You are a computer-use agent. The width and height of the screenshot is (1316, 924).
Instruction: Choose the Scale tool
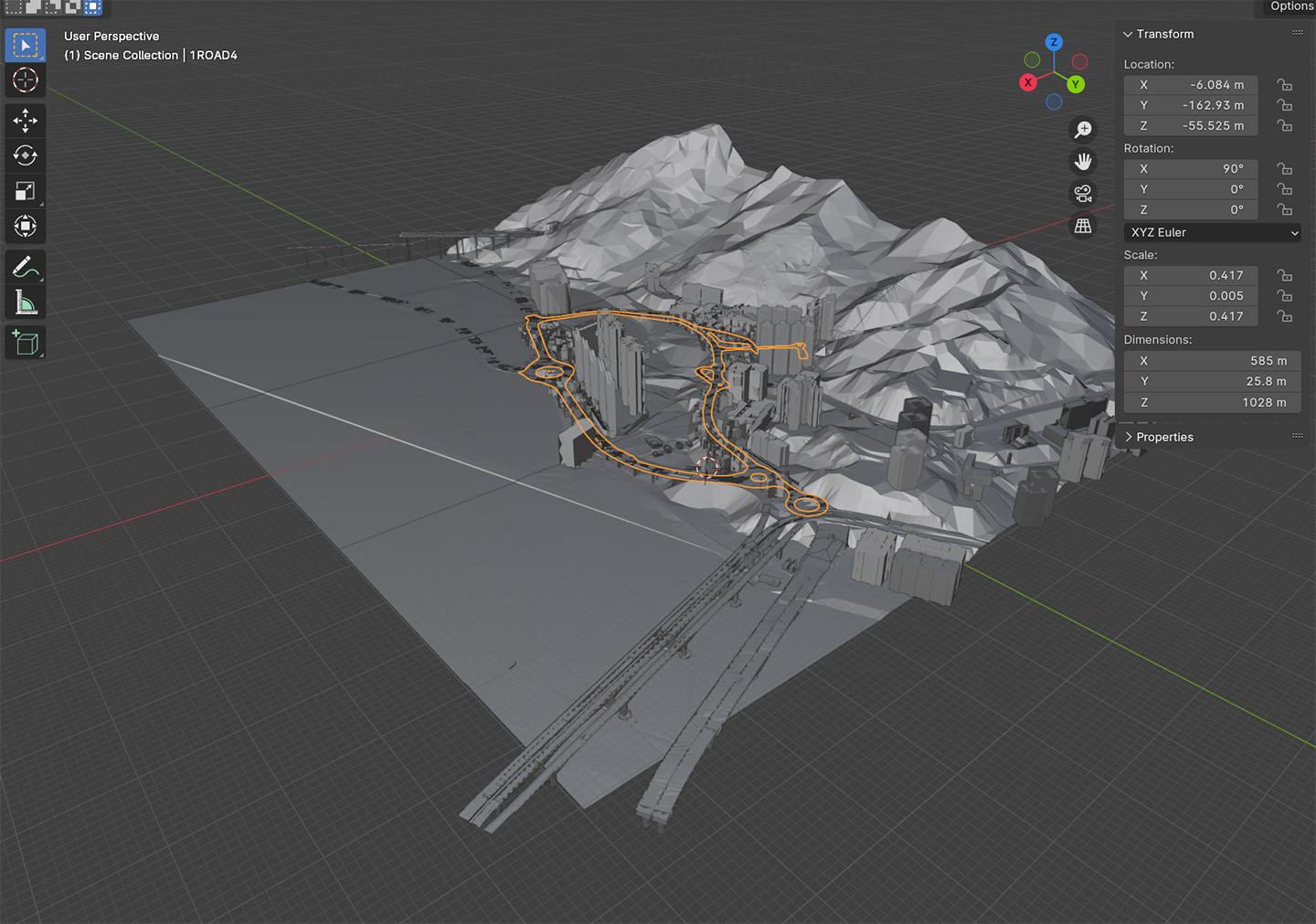25,191
